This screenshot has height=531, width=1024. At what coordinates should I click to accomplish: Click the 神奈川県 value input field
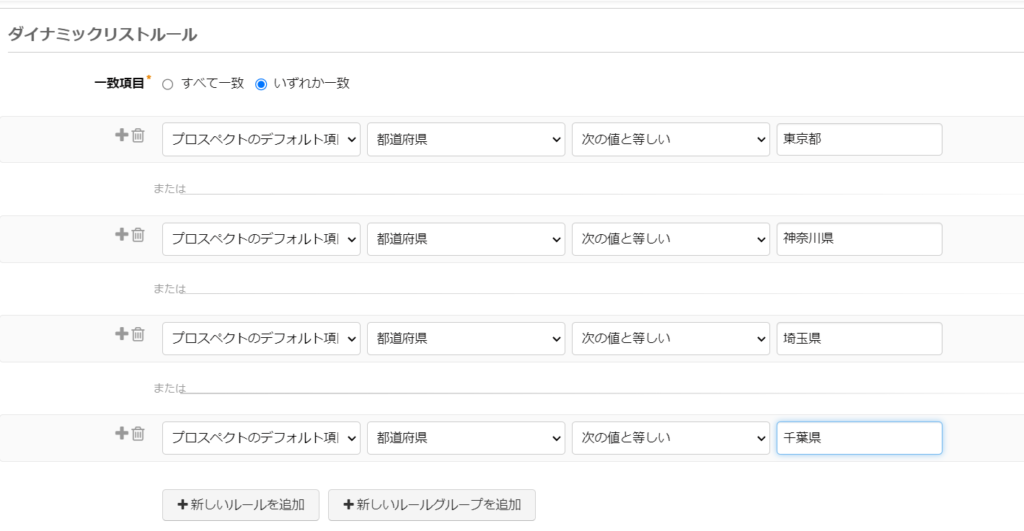(858, 239)
